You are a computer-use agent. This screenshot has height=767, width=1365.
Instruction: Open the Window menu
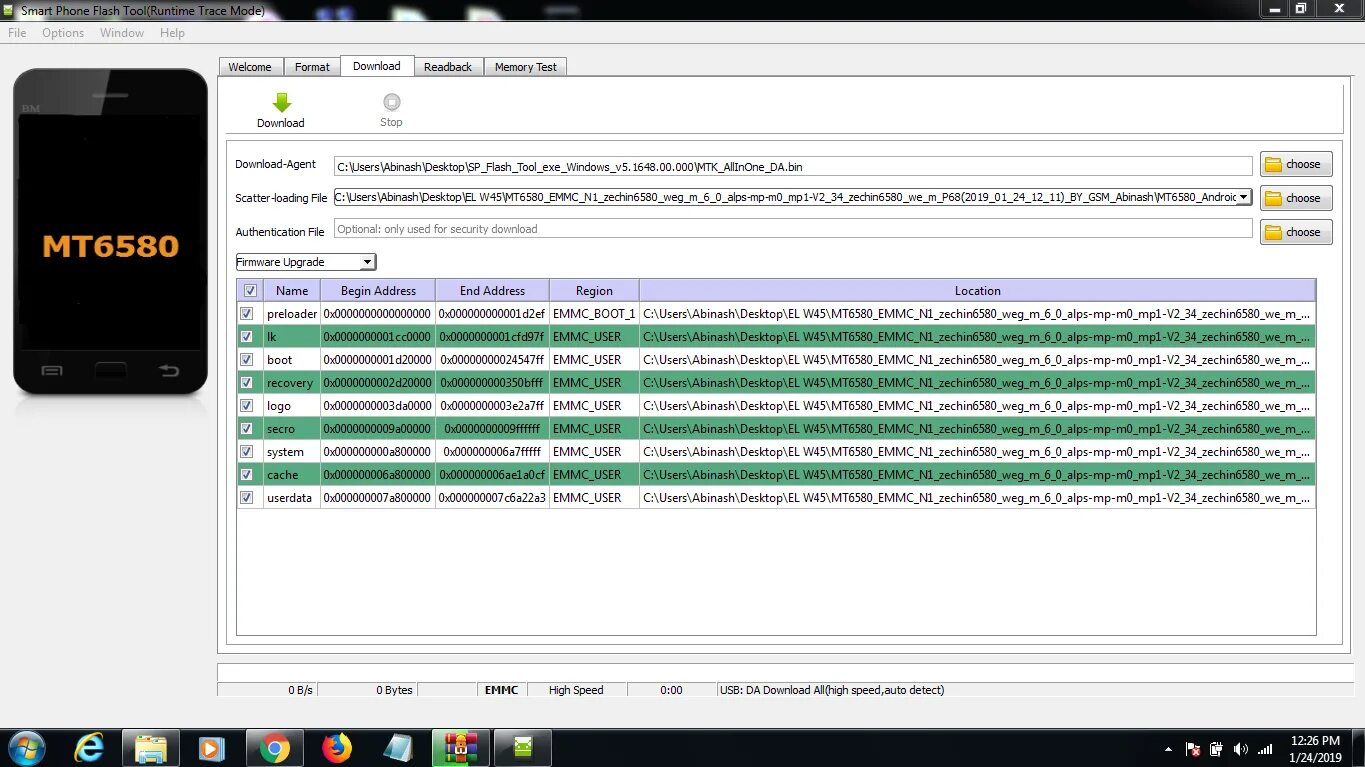click(122, 33)
